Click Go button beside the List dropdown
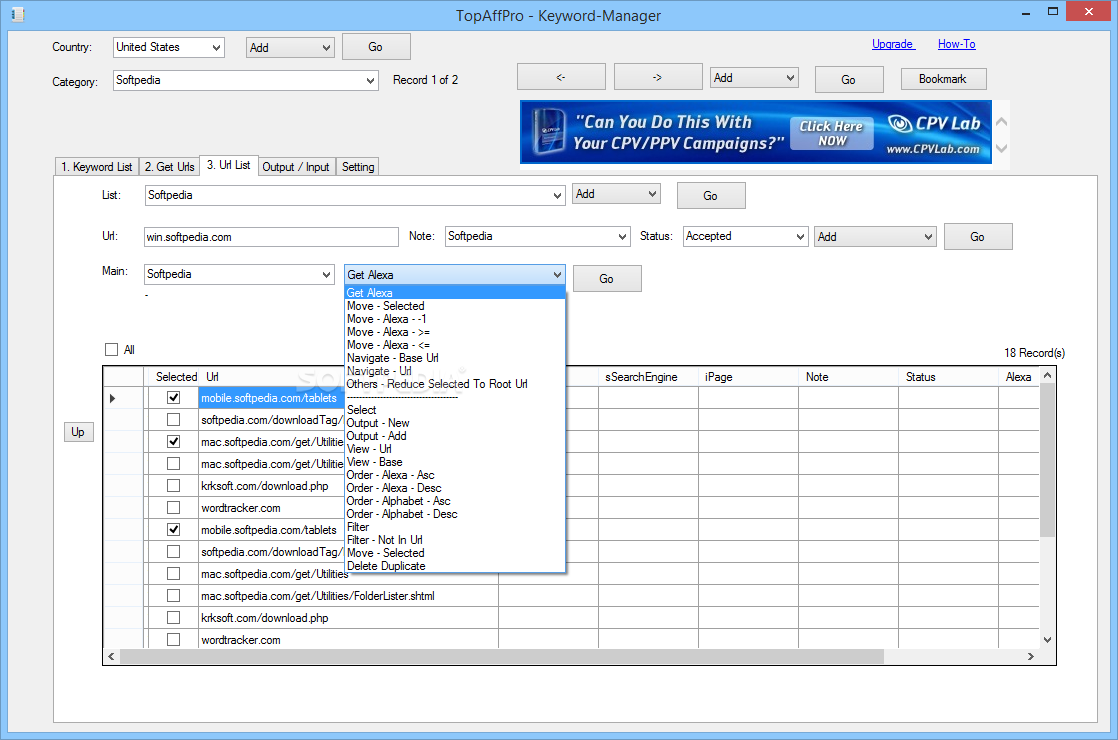The image size is (1118, 740). 711,195
